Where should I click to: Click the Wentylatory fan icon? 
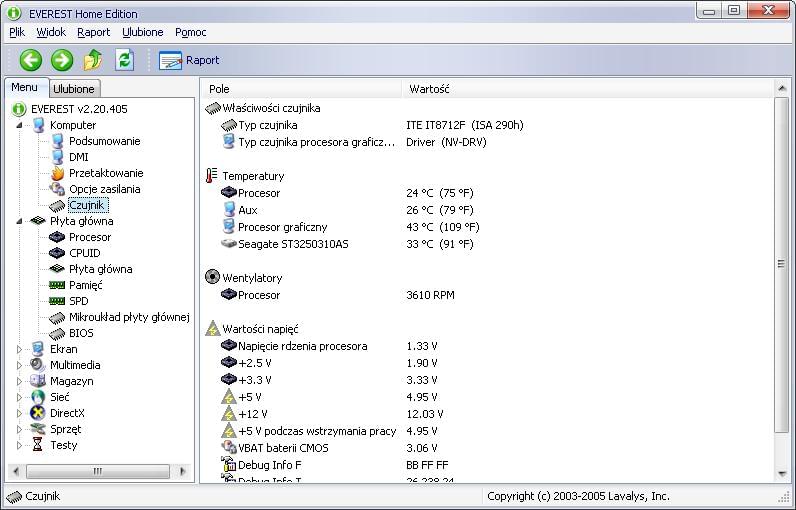click(x=212, y=277)
